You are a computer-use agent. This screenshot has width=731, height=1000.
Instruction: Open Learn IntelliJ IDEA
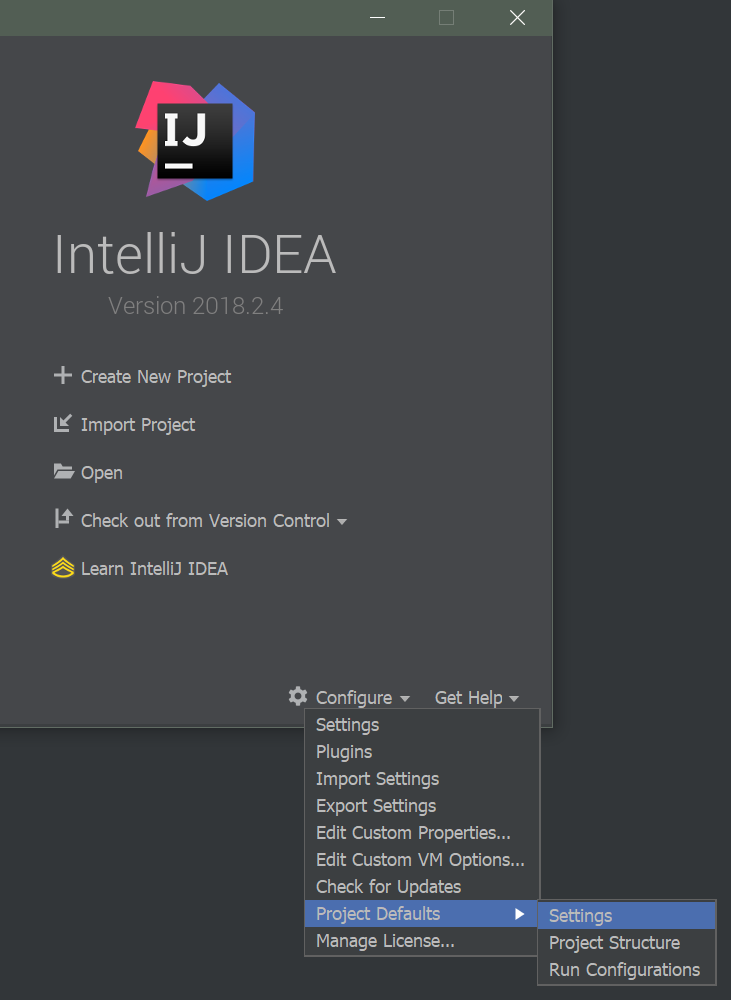154,569
